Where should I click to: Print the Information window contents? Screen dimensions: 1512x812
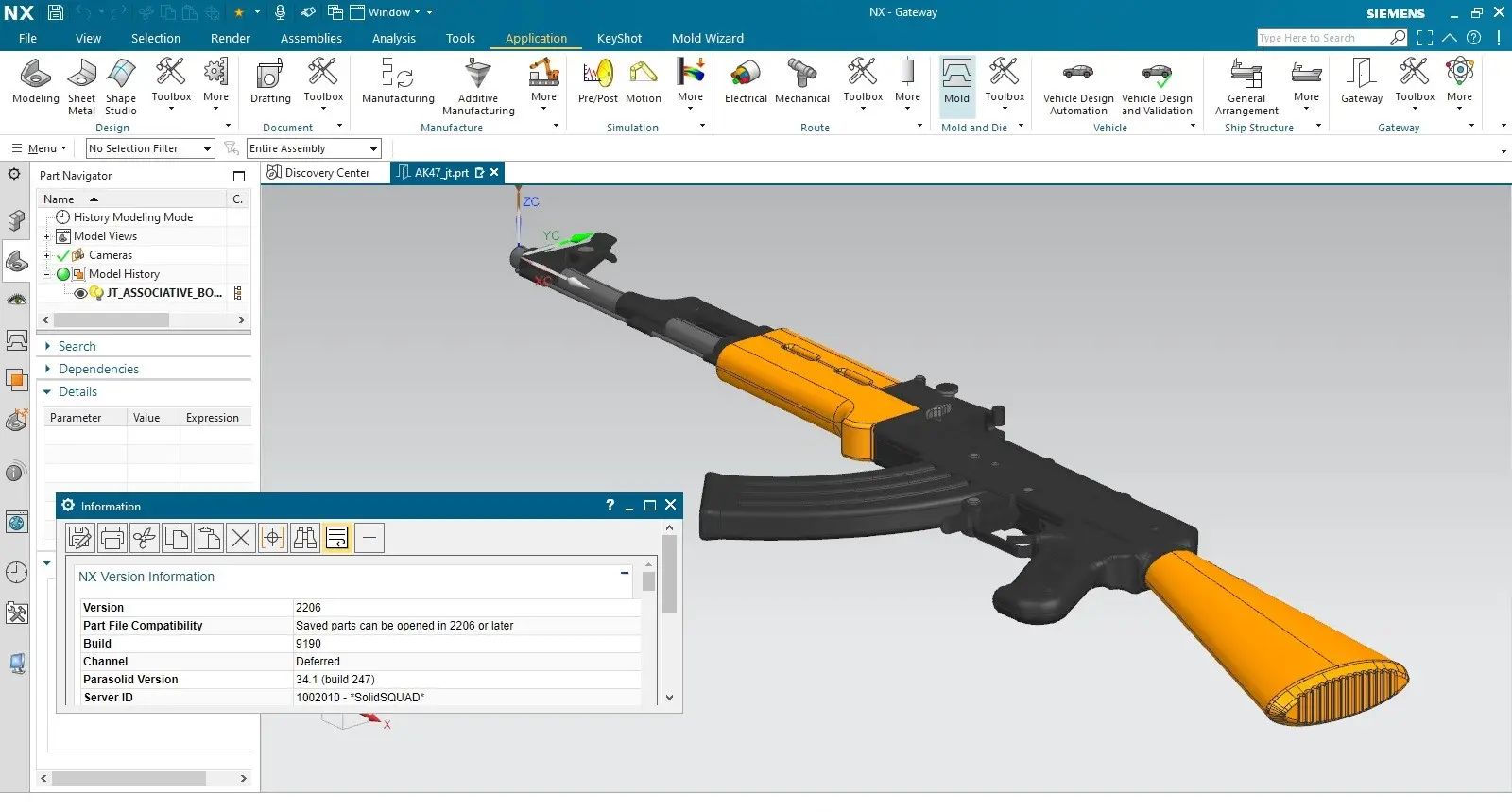pos(112,538)
